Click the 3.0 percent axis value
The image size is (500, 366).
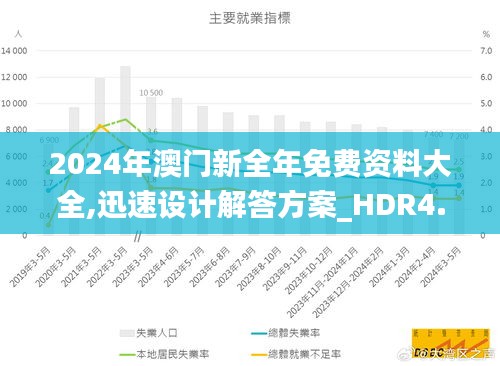pos(486,156)
